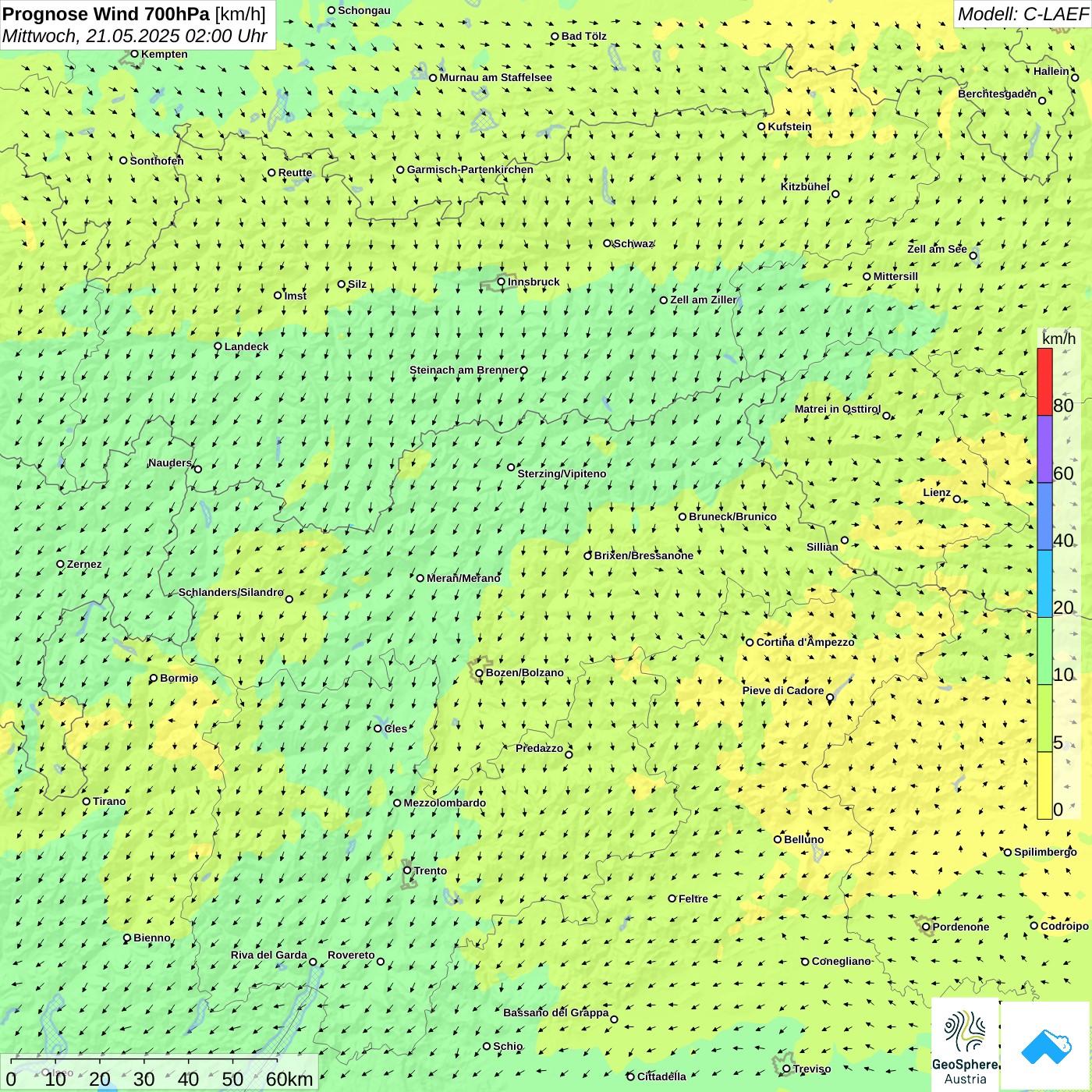Click the Sterzing/Vipiteno label

562,473
